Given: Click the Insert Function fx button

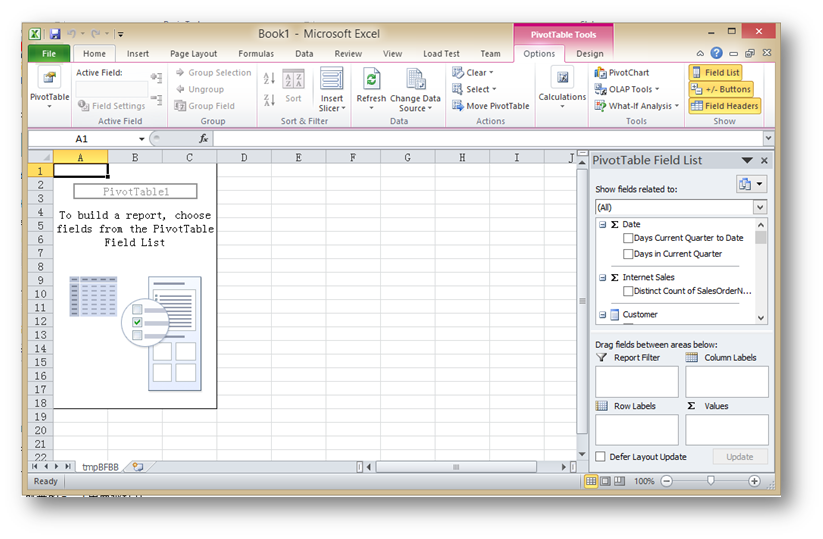Looking at the screenshot, I should (204, 139).
